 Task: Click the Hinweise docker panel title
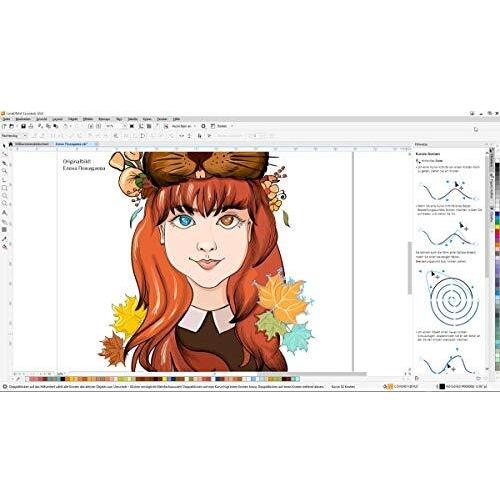(421, 144)
